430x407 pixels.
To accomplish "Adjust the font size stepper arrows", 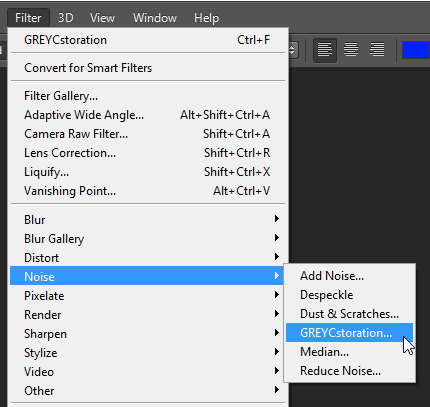I will tap(292, 50).
